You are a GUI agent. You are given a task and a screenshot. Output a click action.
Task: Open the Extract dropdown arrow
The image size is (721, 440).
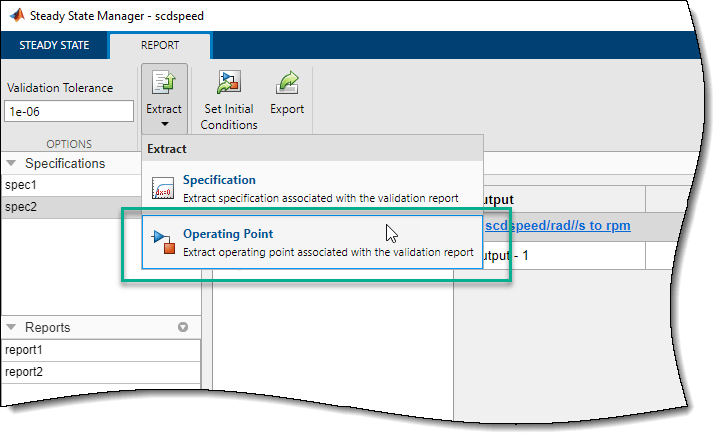click(163, 126)
